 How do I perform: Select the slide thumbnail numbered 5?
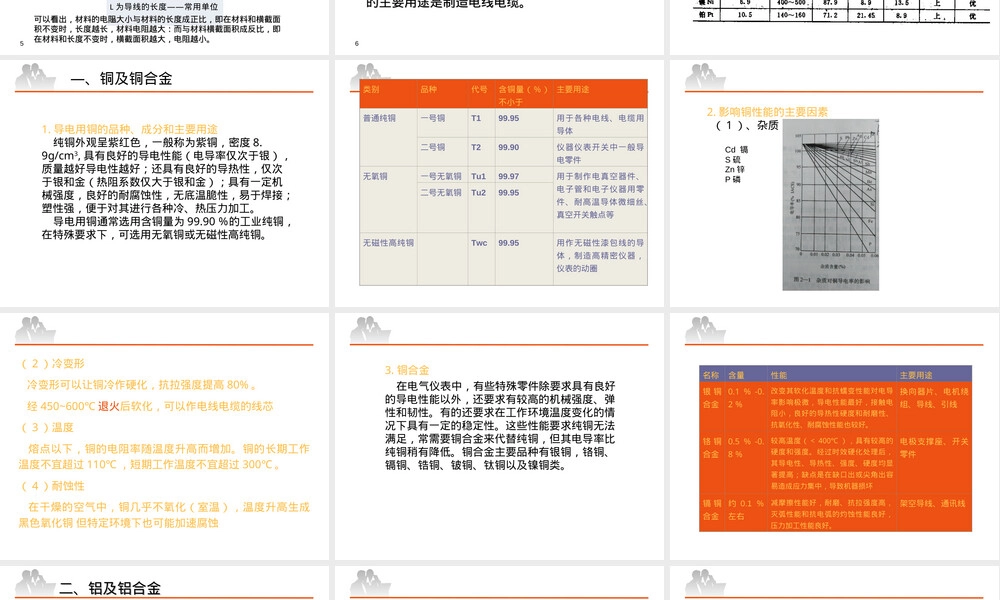coord(165,27)
